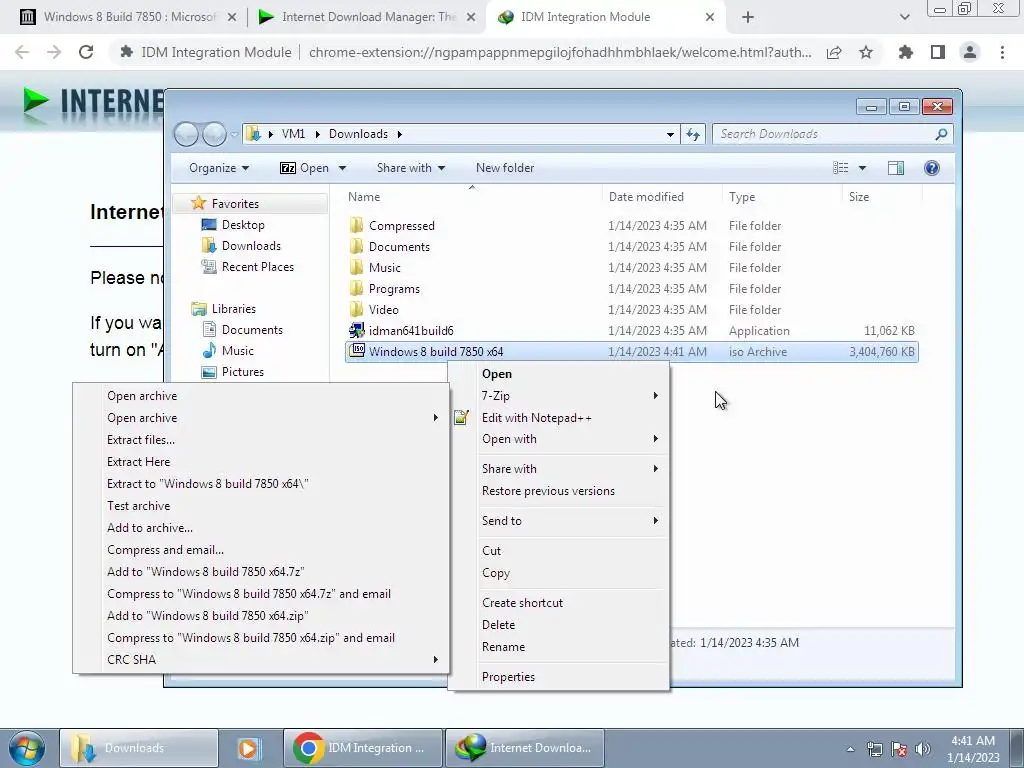The height and width of the screenshot is (768, 1024).
Task: Click 7z Open toolbar button
Action: pyautogui.click(x=304, y=168)
